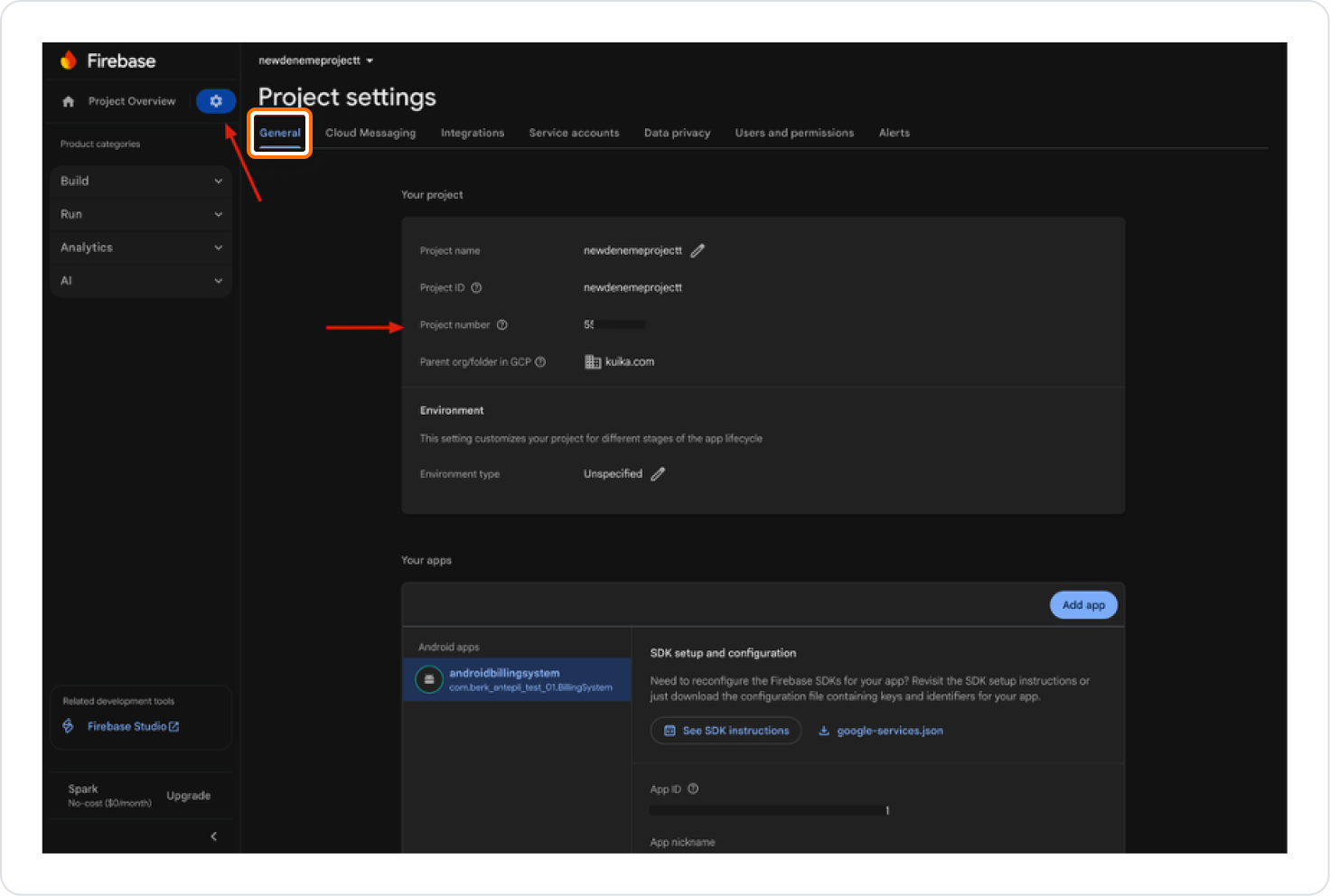Click the Project settings page title
Viewport: 1330px width, 896px height.
click(347, 98)
